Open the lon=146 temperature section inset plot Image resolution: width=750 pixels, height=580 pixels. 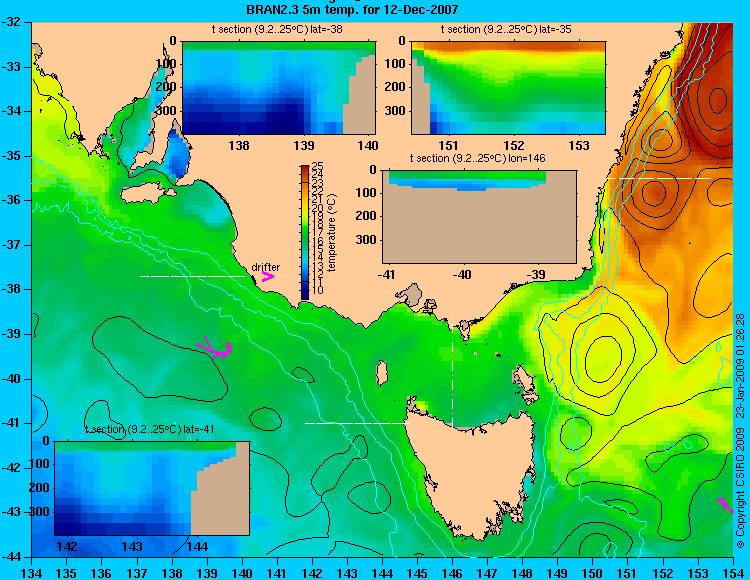[x=479, y=216]
